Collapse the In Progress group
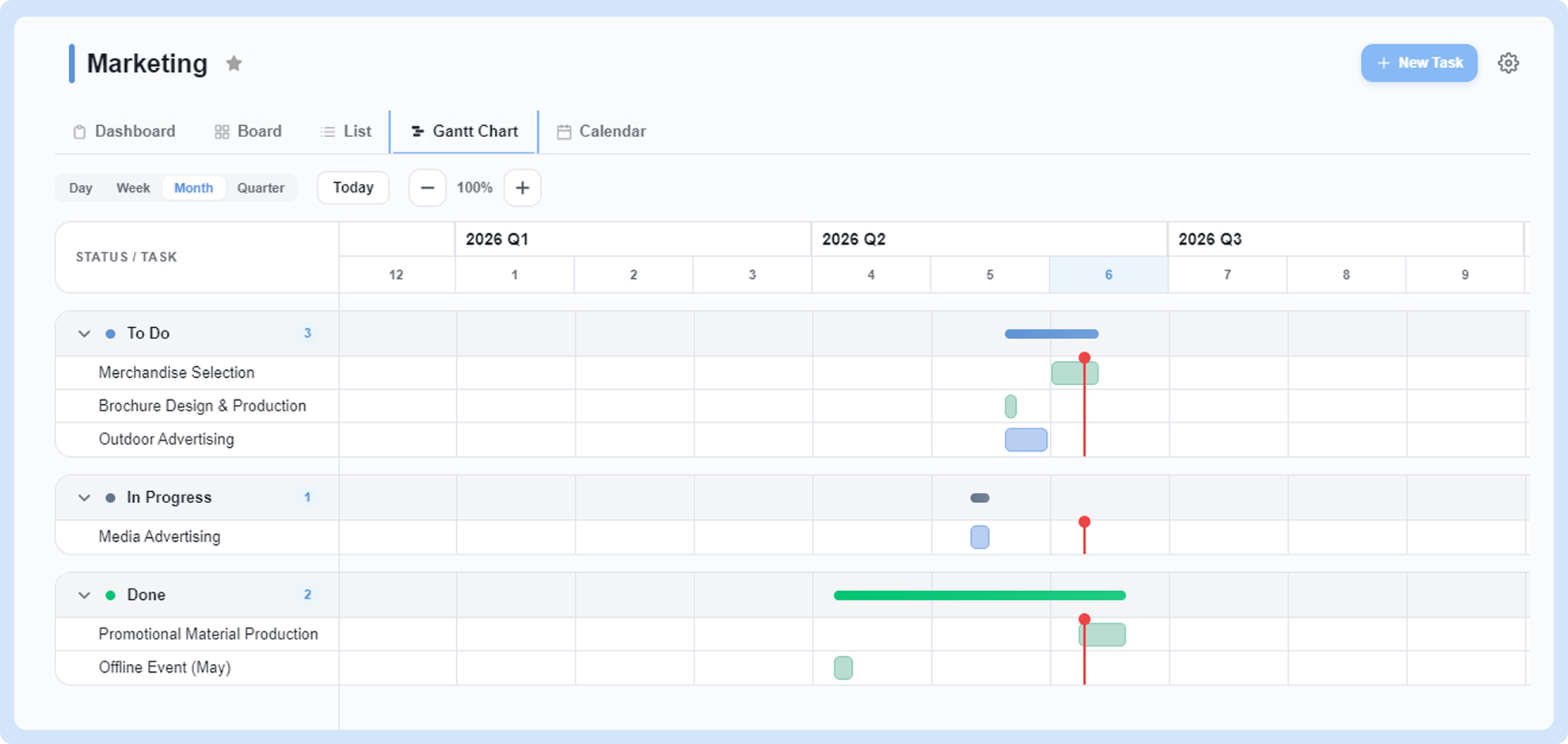The height and width of the screenshot is (744, 1568). pos(84,498)
